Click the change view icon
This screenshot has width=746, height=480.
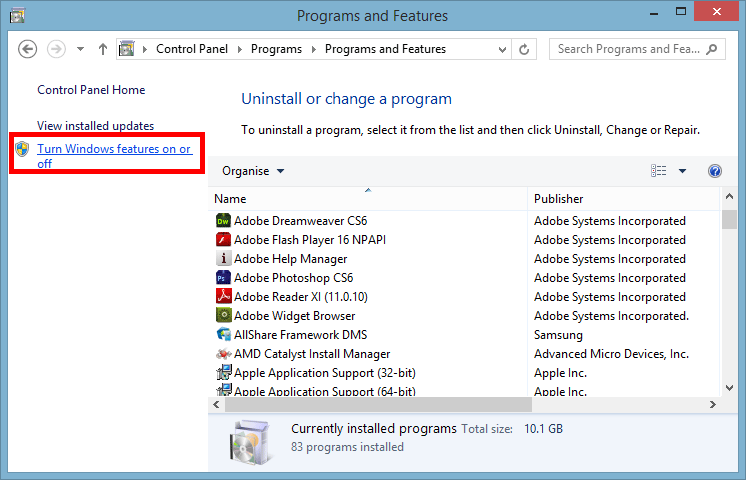pyautogui.click(x=658, y=171)
